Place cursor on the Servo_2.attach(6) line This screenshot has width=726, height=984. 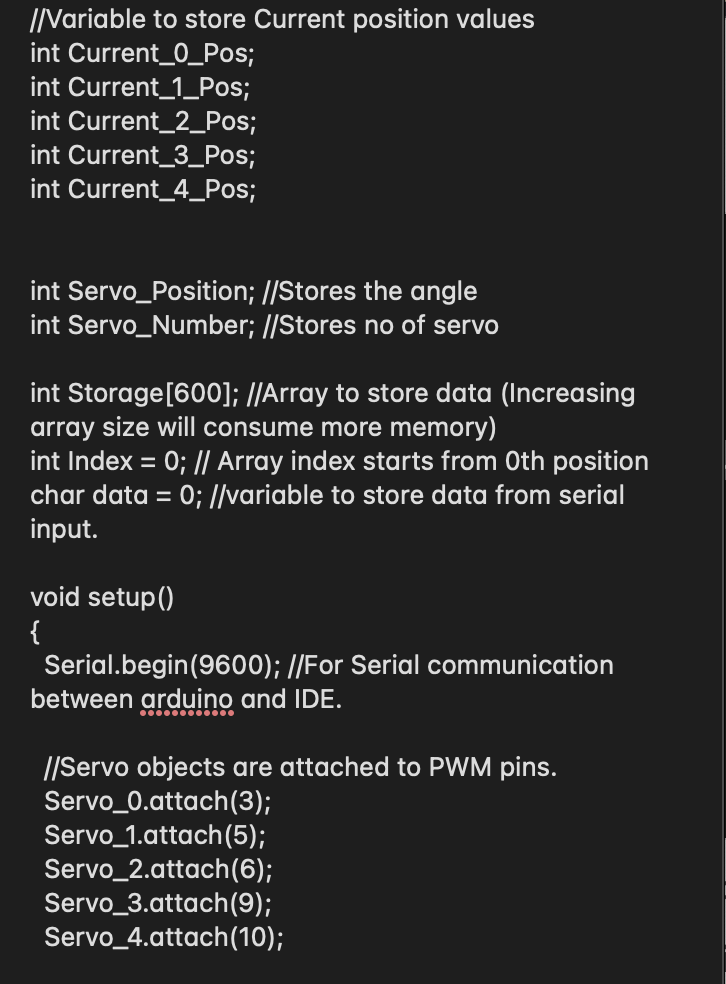159,869
